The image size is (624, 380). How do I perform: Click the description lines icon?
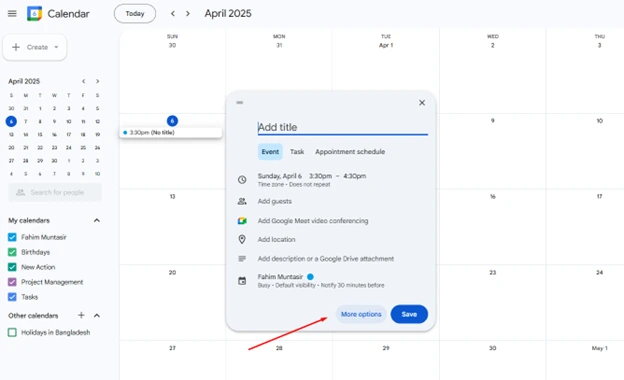(242, 259)
